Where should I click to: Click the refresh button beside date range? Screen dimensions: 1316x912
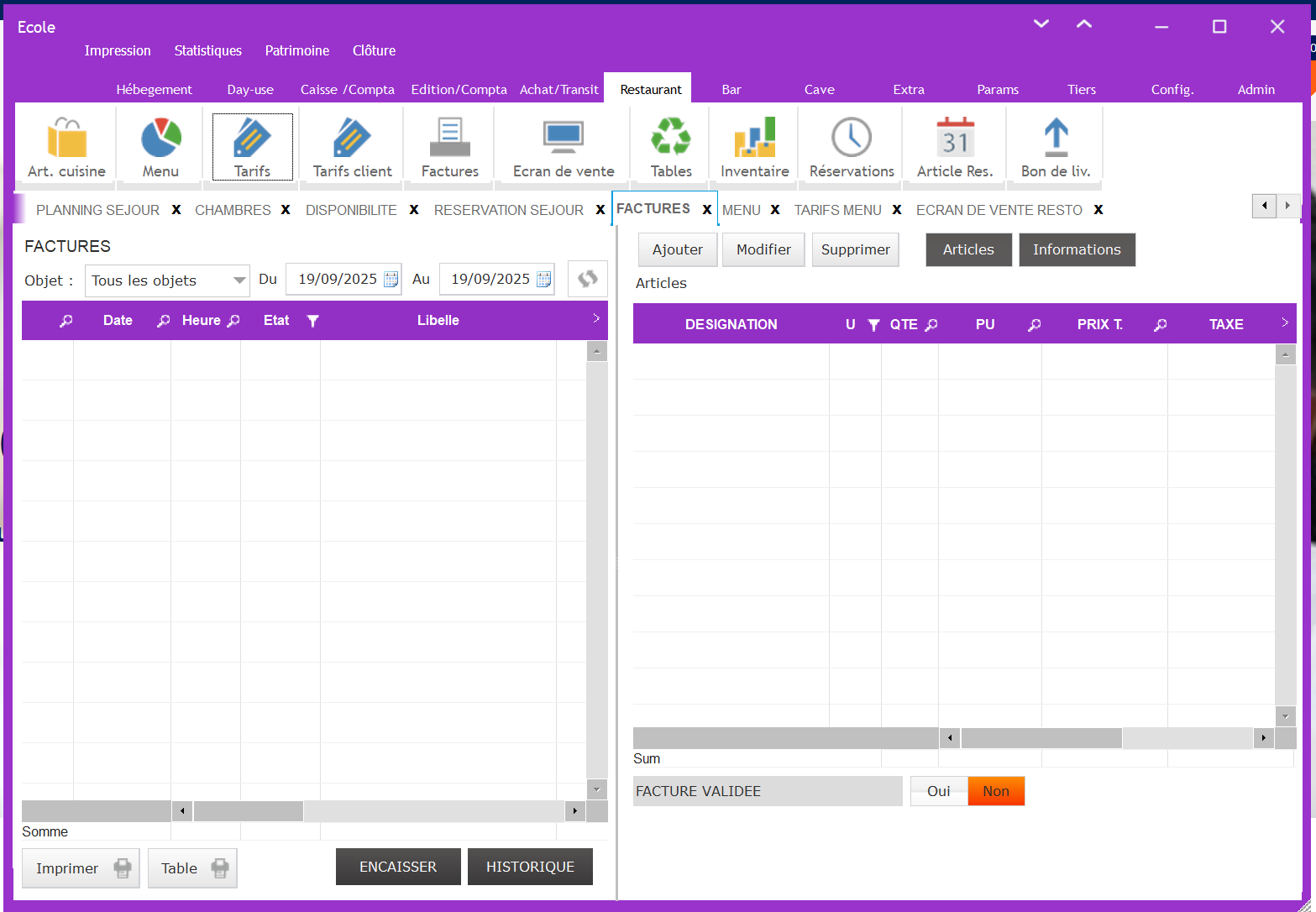(587, 279)
